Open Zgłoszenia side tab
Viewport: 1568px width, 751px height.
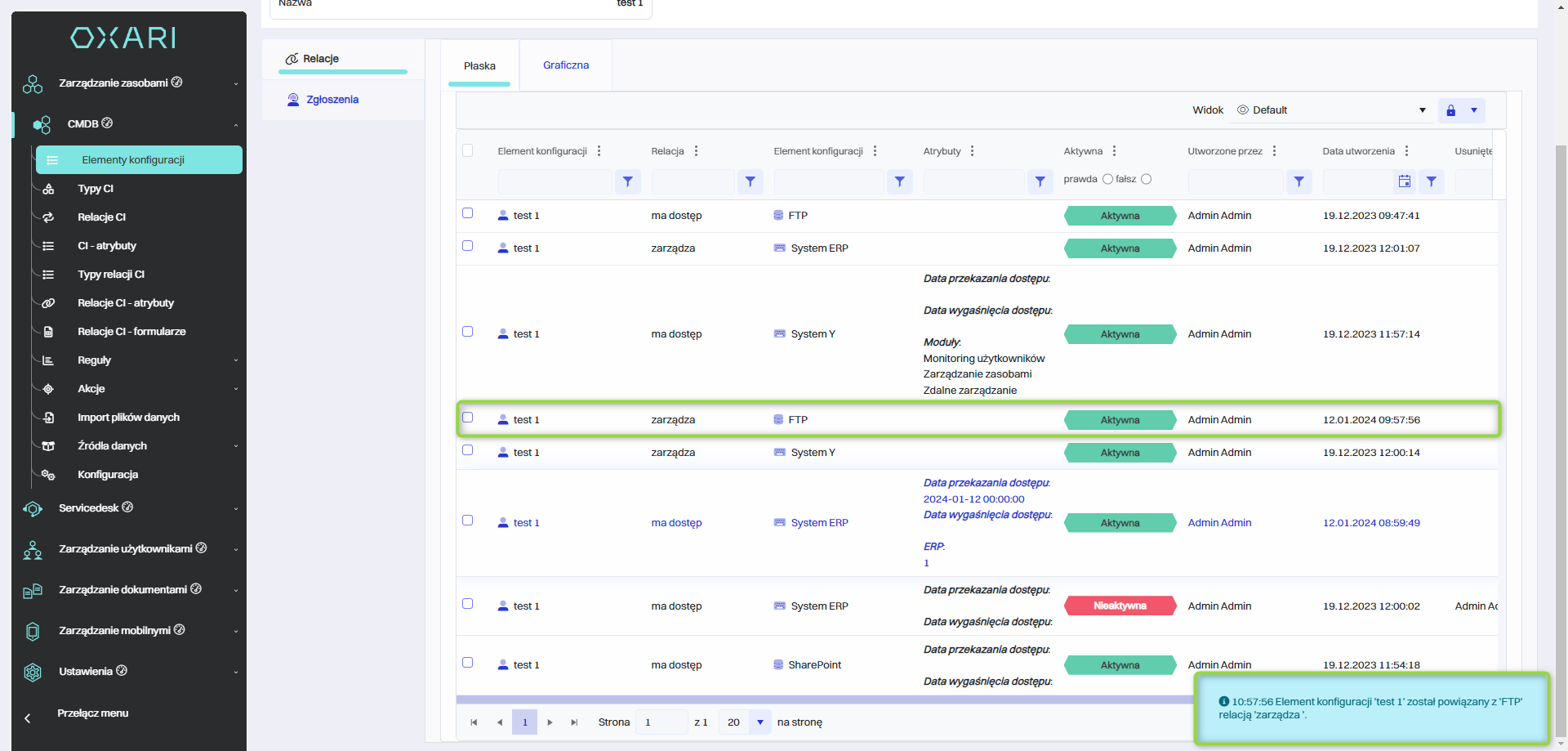click(x=332, y=100)
